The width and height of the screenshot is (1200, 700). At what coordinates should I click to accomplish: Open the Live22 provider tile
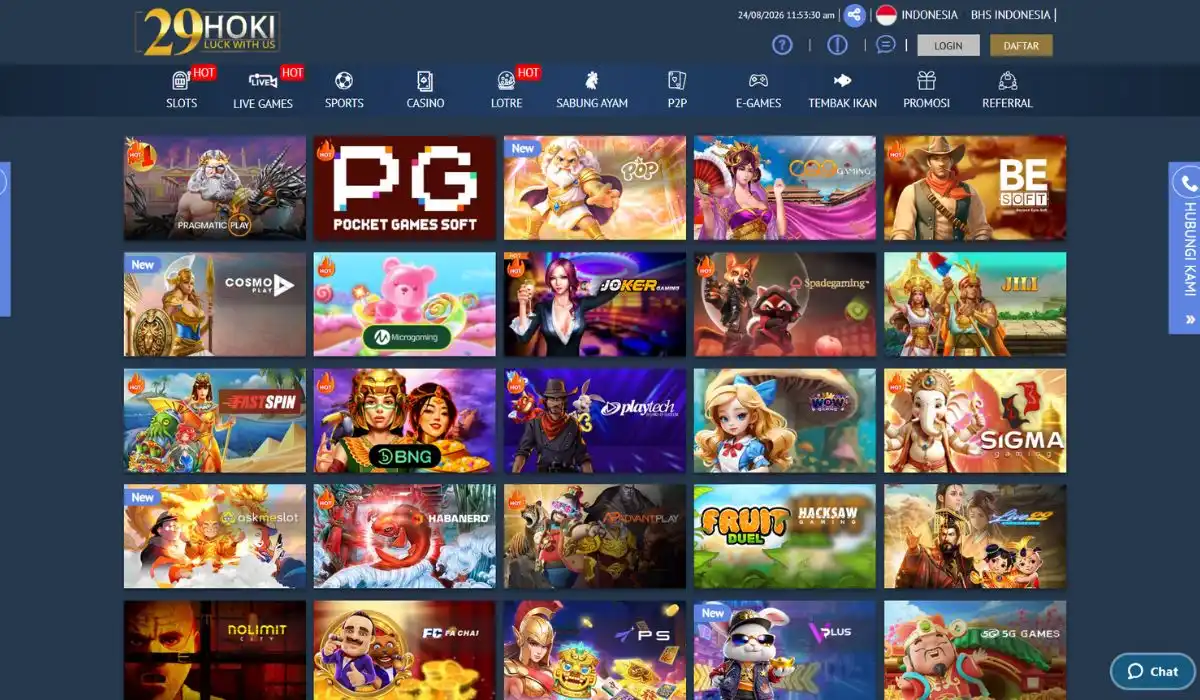pos(975,537)
